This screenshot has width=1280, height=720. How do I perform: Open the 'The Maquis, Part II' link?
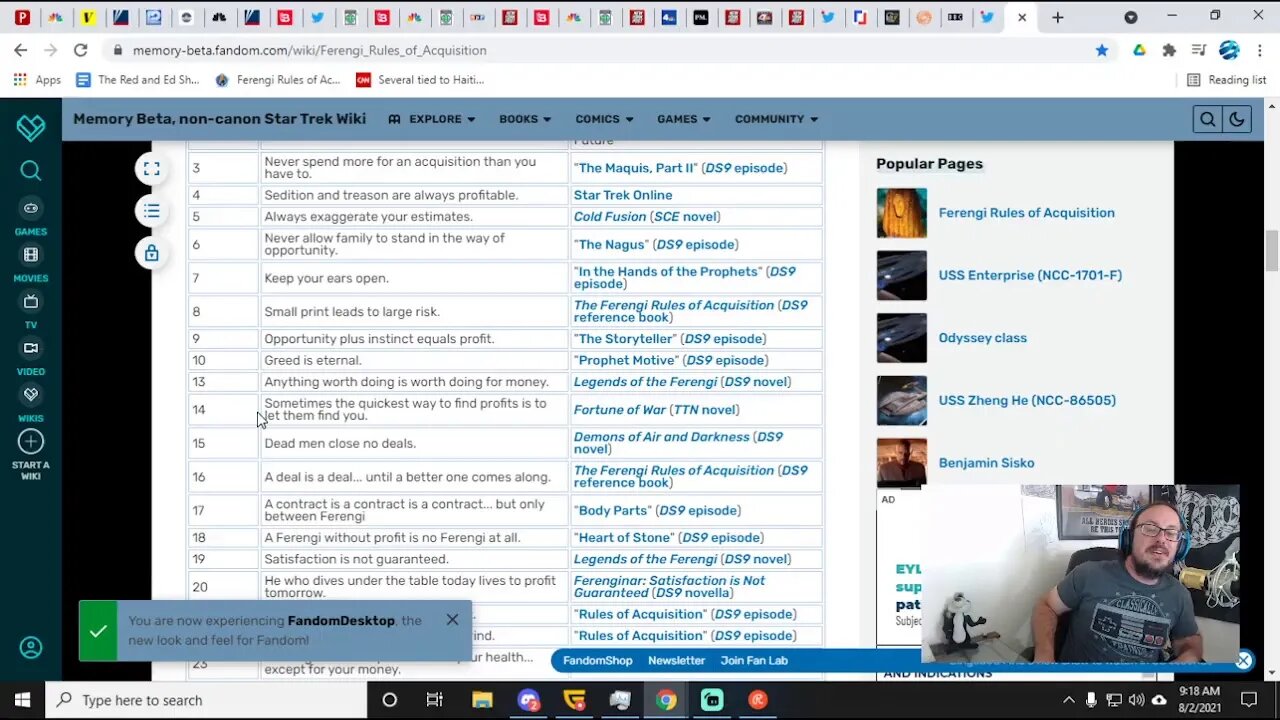point(636,168)
